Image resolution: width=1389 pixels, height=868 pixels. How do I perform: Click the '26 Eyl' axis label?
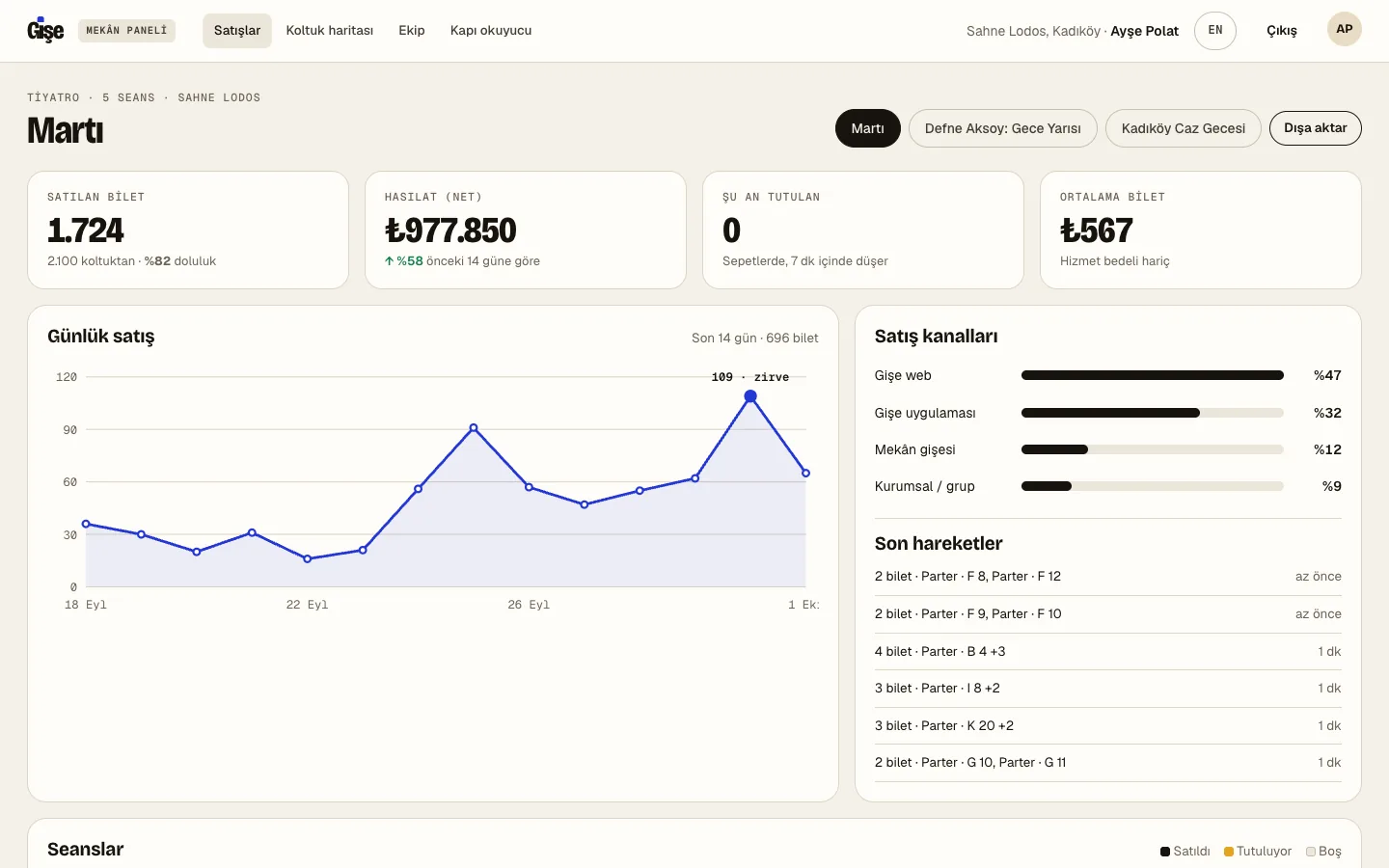(x=529, y=605)
